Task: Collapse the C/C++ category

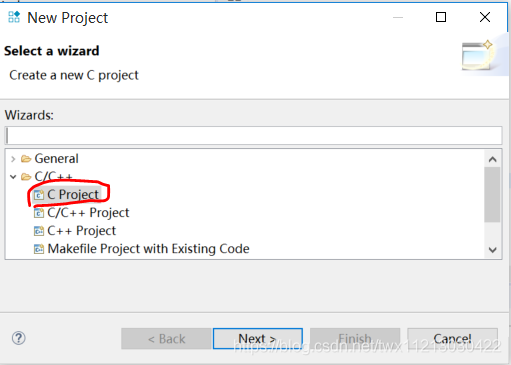Action: [13, 177]
